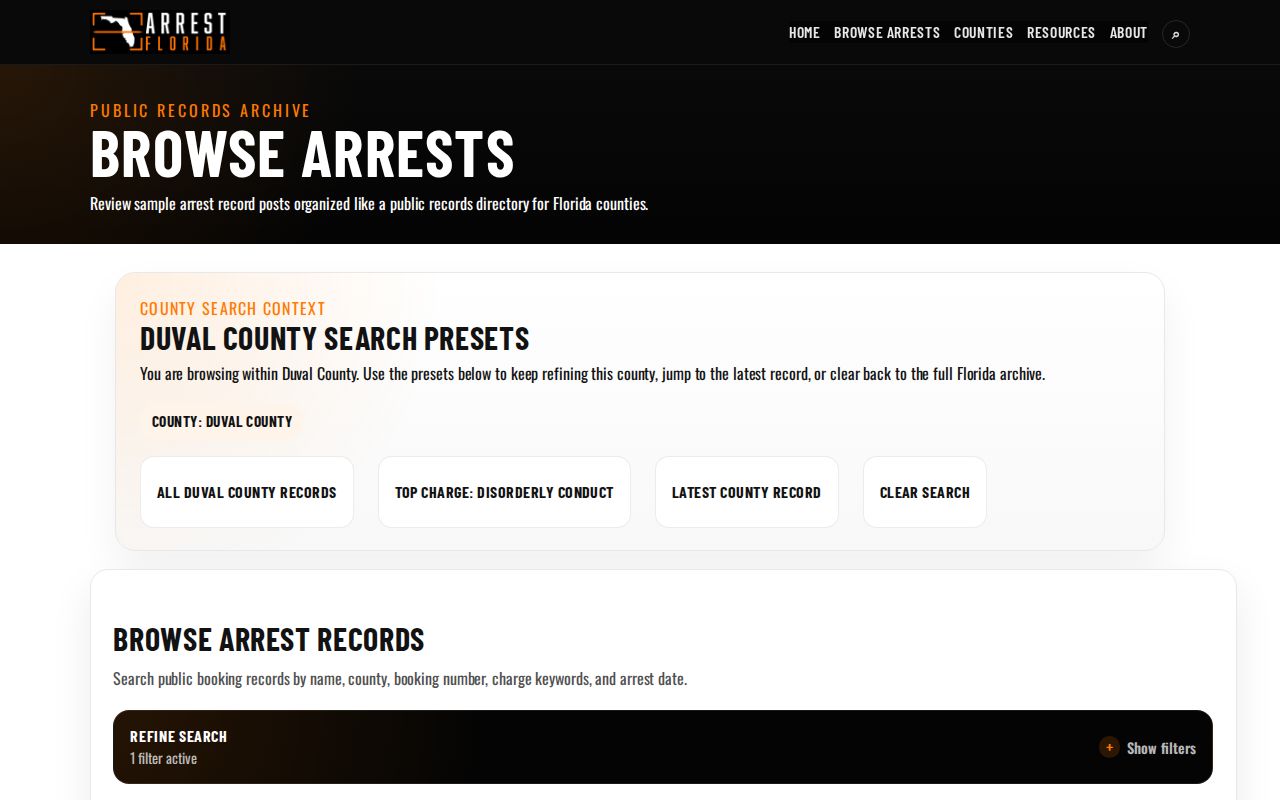The height and width of the screenshot is (800, 1280).
Task: Open the search magnifier icon in header
Action: [x=1176, y=33]
